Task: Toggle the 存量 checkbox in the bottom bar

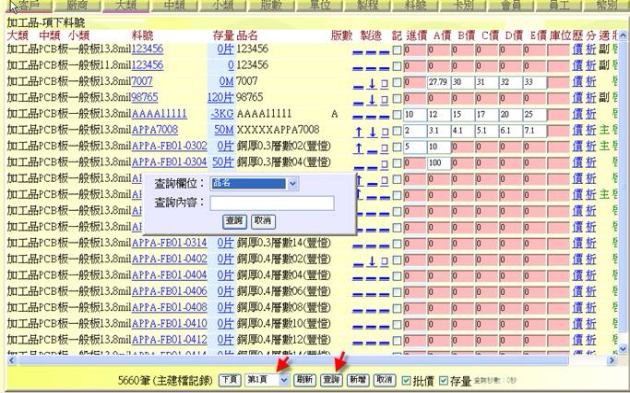Action: (x=443, y=380)
